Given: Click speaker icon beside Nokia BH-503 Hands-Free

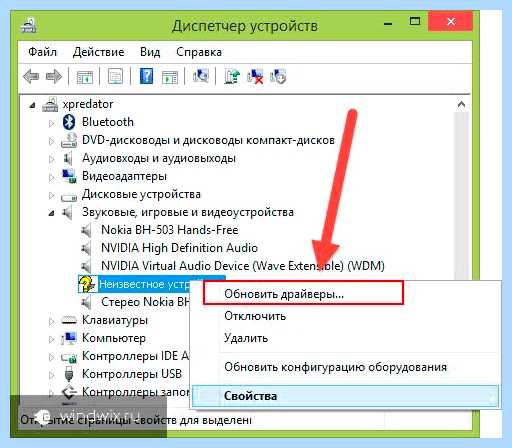Looking at the screenshot, I should tap(87, 230).
